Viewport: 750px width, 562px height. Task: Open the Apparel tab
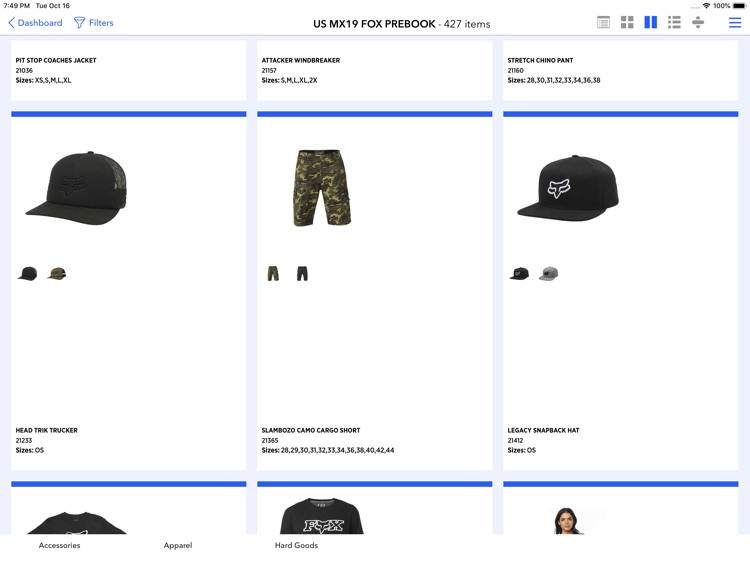(x=178, y=545)
